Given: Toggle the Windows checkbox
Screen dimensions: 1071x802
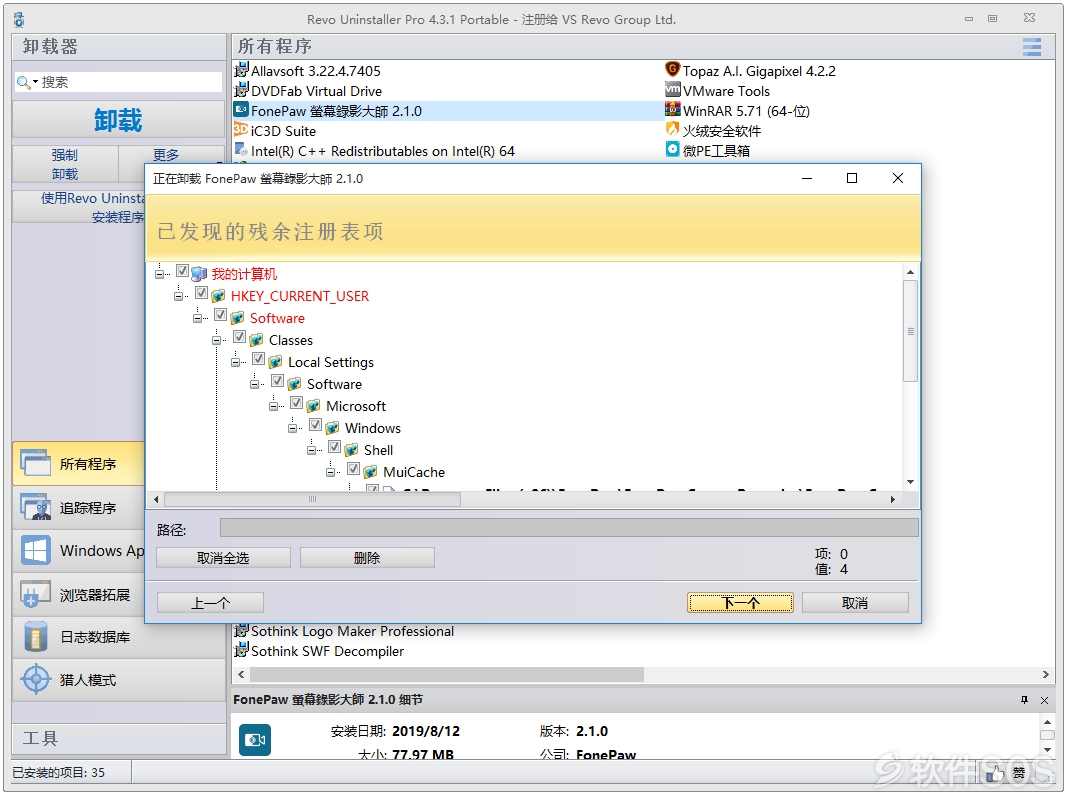Looking at the screenshot, I should pos(316,424).
